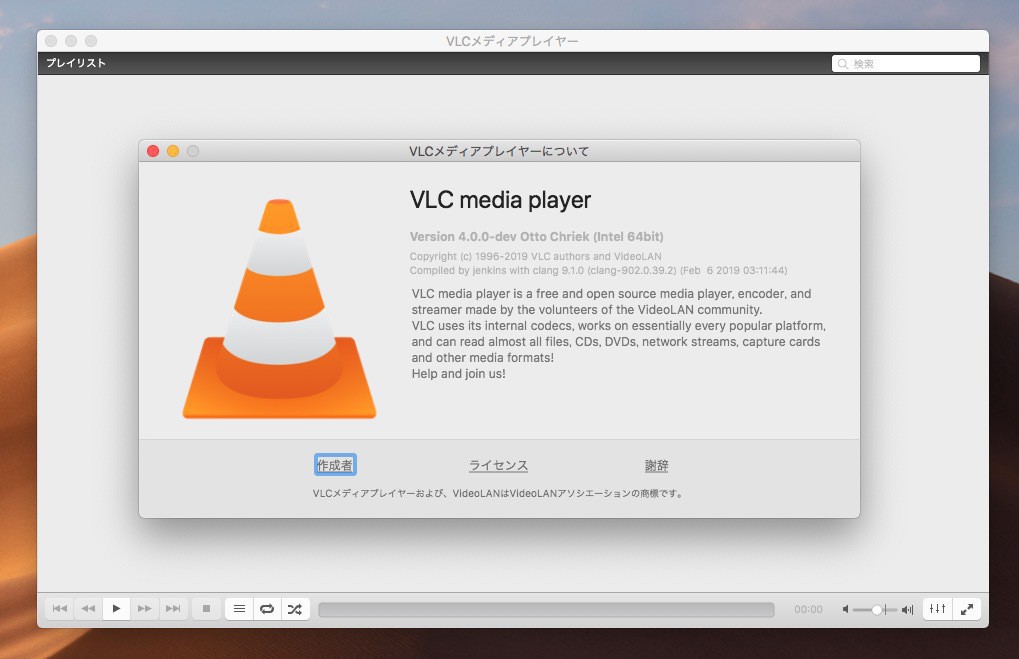This screenshot has height=659, width=1019.
Task: Click the about dialog title VLCメディアプレイヤーについて
Action: pos(498,151)
